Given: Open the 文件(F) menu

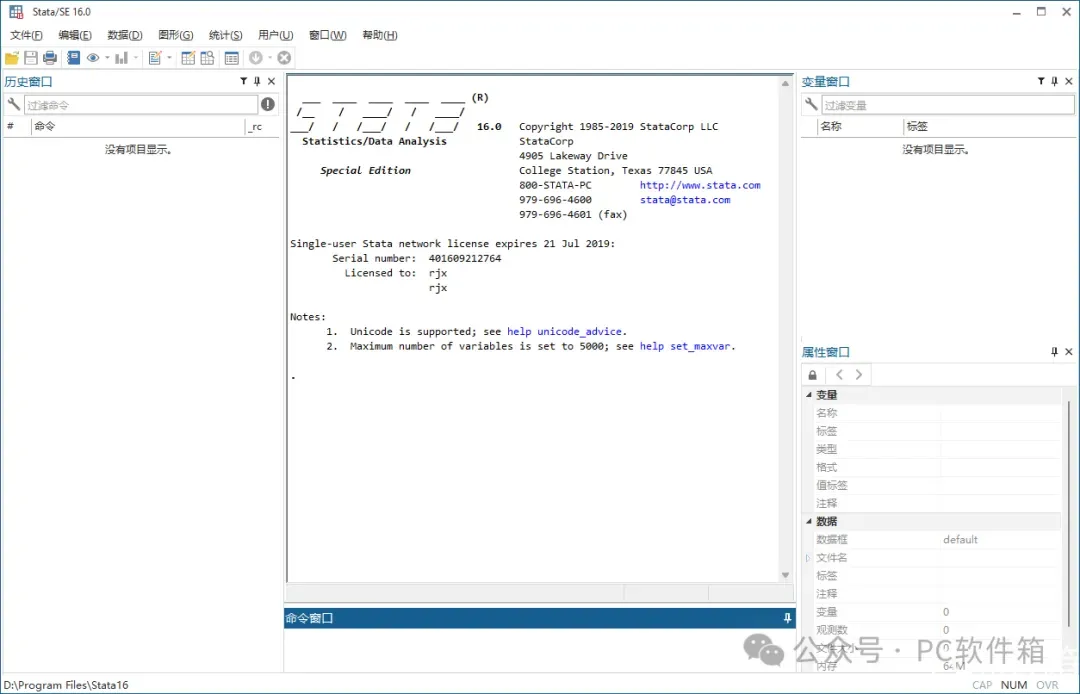Looking at the screenshot, I should tap(26, 35).
